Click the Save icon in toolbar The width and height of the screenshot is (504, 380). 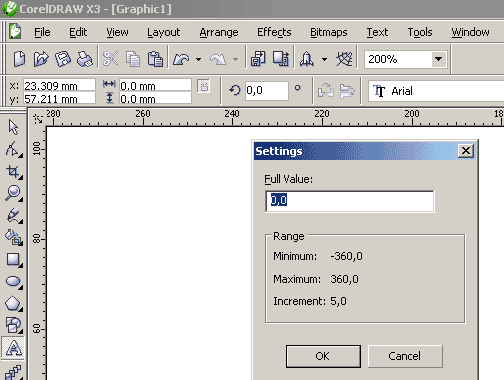pyautogui.click(x=63, y=59)
